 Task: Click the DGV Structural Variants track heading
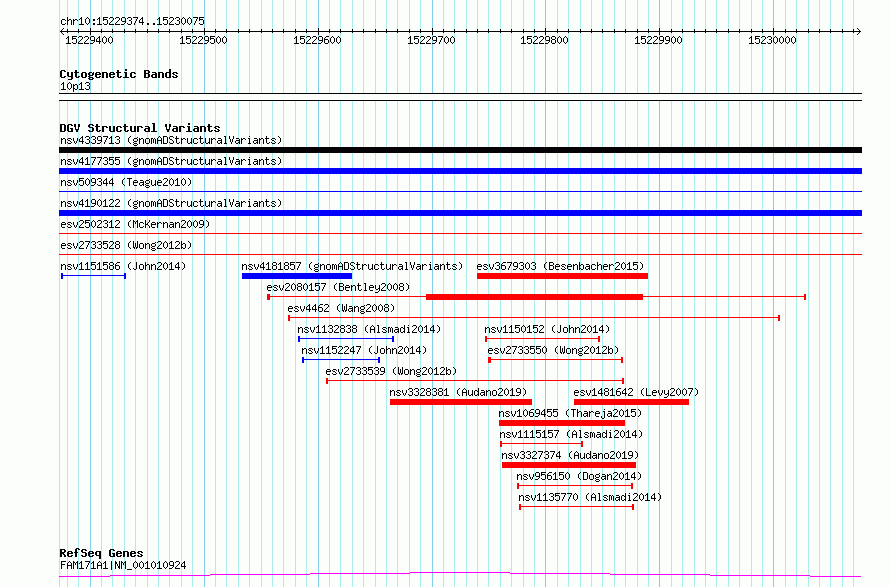pyautogui.click(x=140, y=128)
